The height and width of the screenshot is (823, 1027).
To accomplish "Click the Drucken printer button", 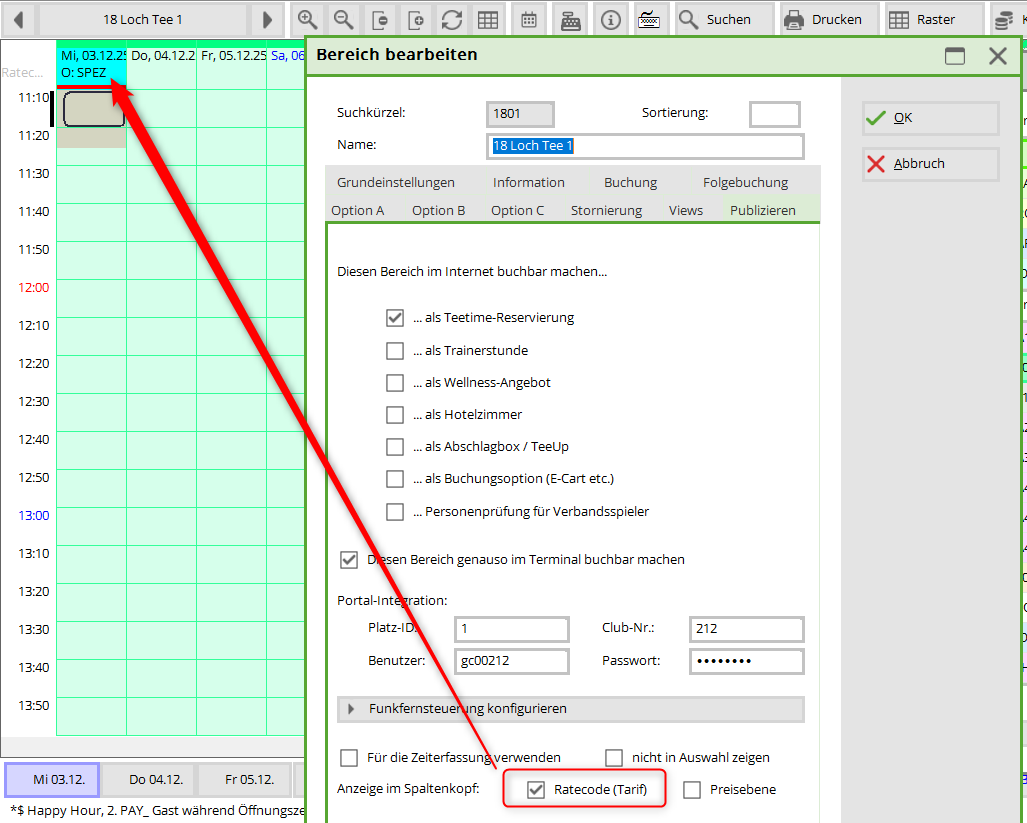I will click(823, 19).
